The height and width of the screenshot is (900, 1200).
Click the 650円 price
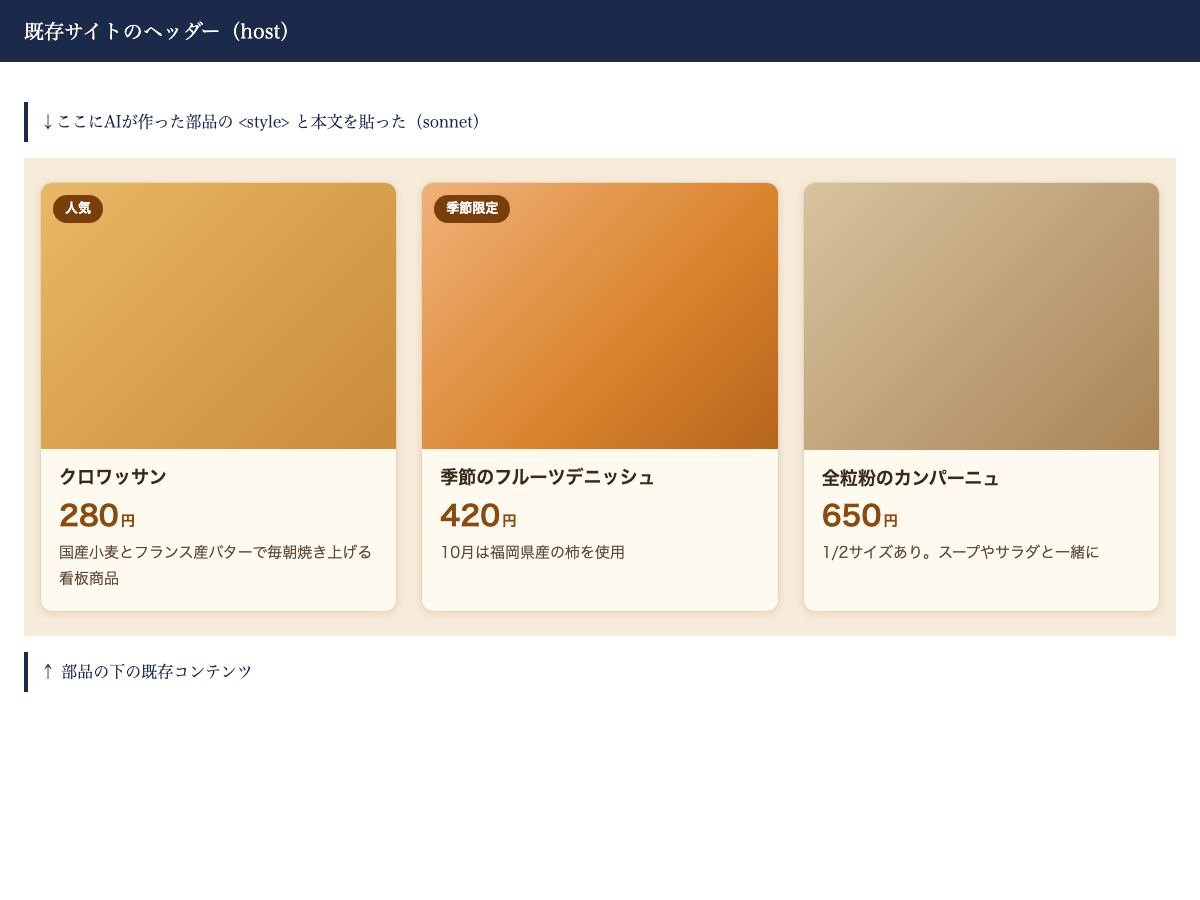(860, 516)
